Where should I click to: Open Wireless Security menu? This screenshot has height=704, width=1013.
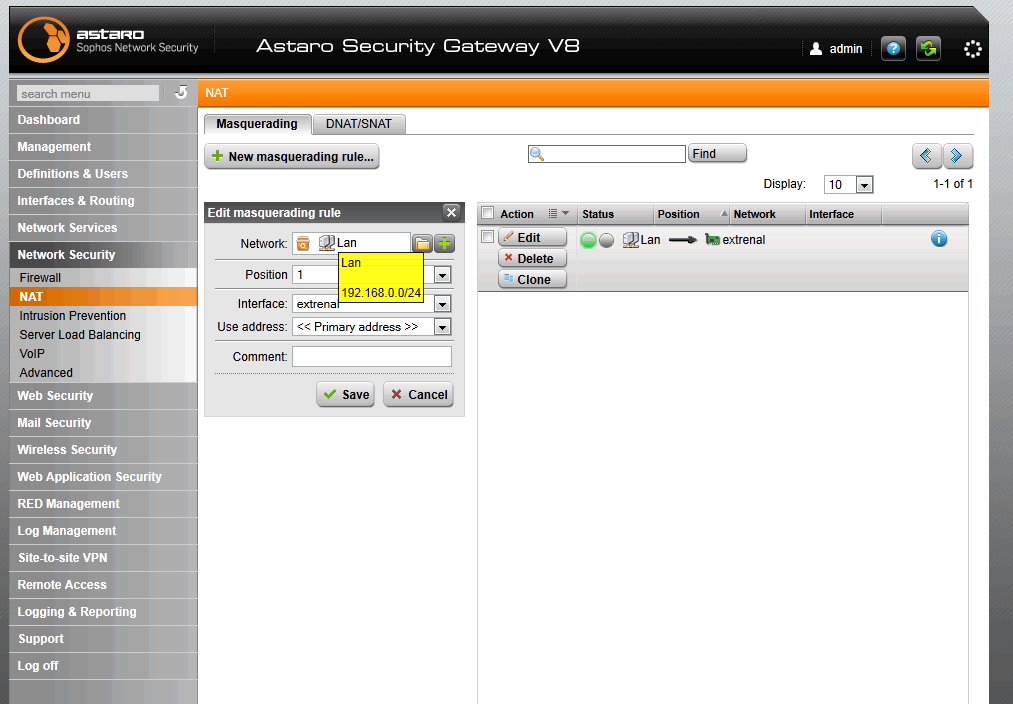(x=103, y=450)
